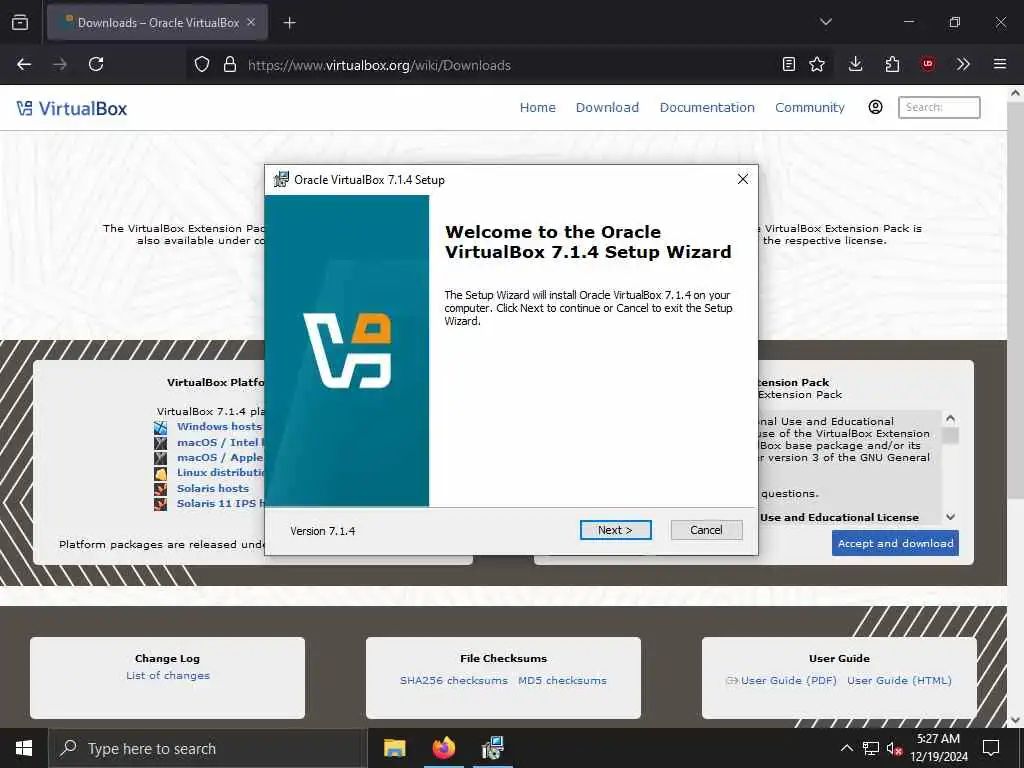1024x768 pixels.
Task: Close the Oracle VirtualBox Setup dialog
Action: click(743, 179)
